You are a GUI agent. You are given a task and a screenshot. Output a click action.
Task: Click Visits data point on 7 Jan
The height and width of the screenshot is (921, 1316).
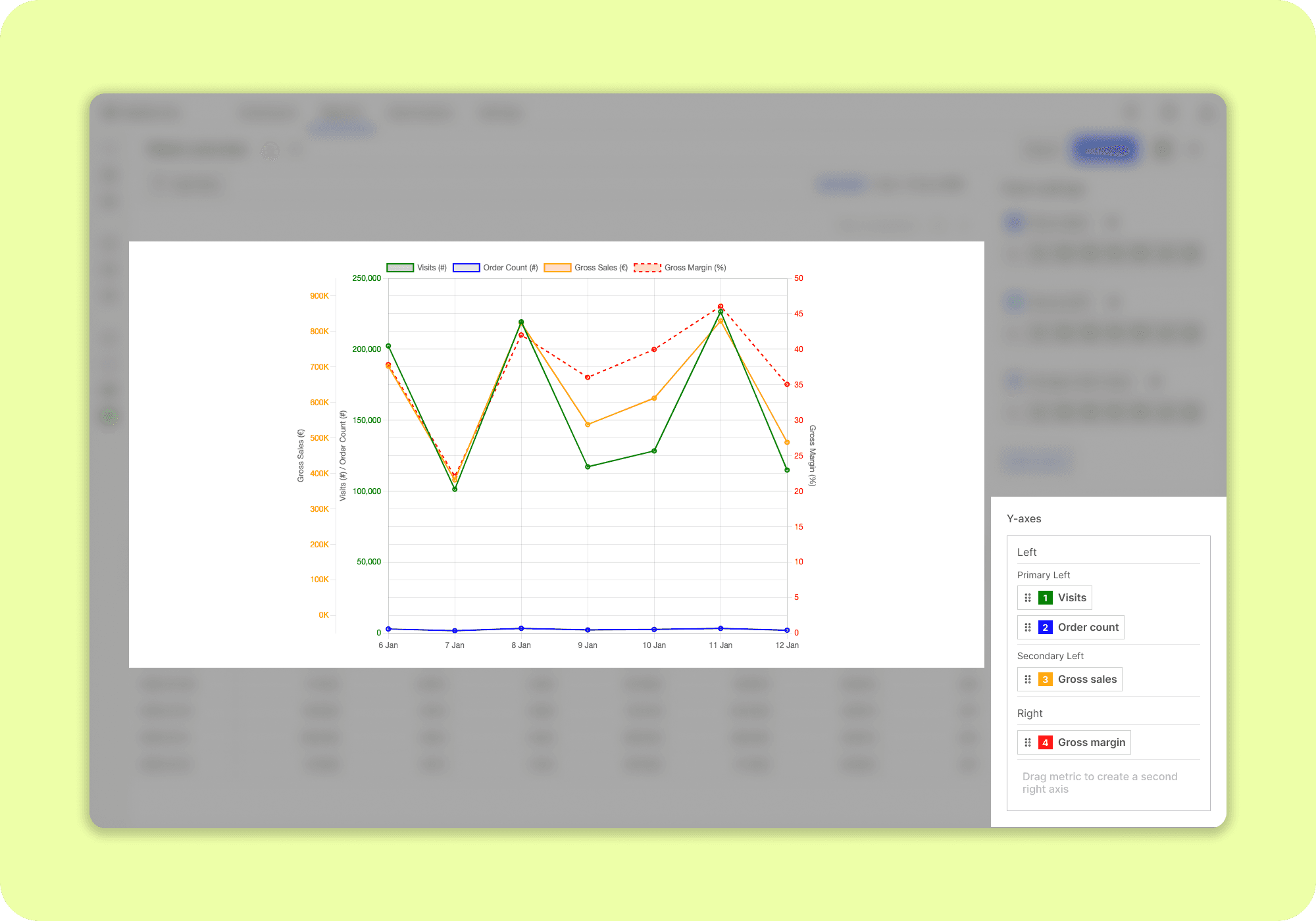click(x=455, y=489)
